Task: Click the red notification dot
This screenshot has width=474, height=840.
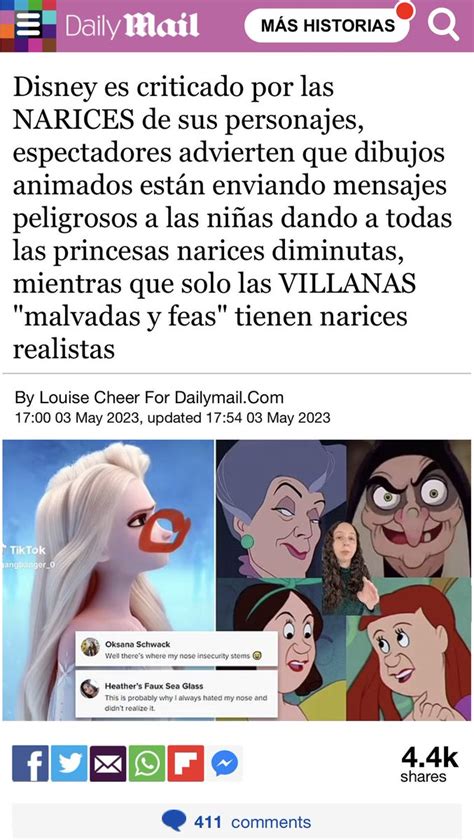Action: pos(405,10)
